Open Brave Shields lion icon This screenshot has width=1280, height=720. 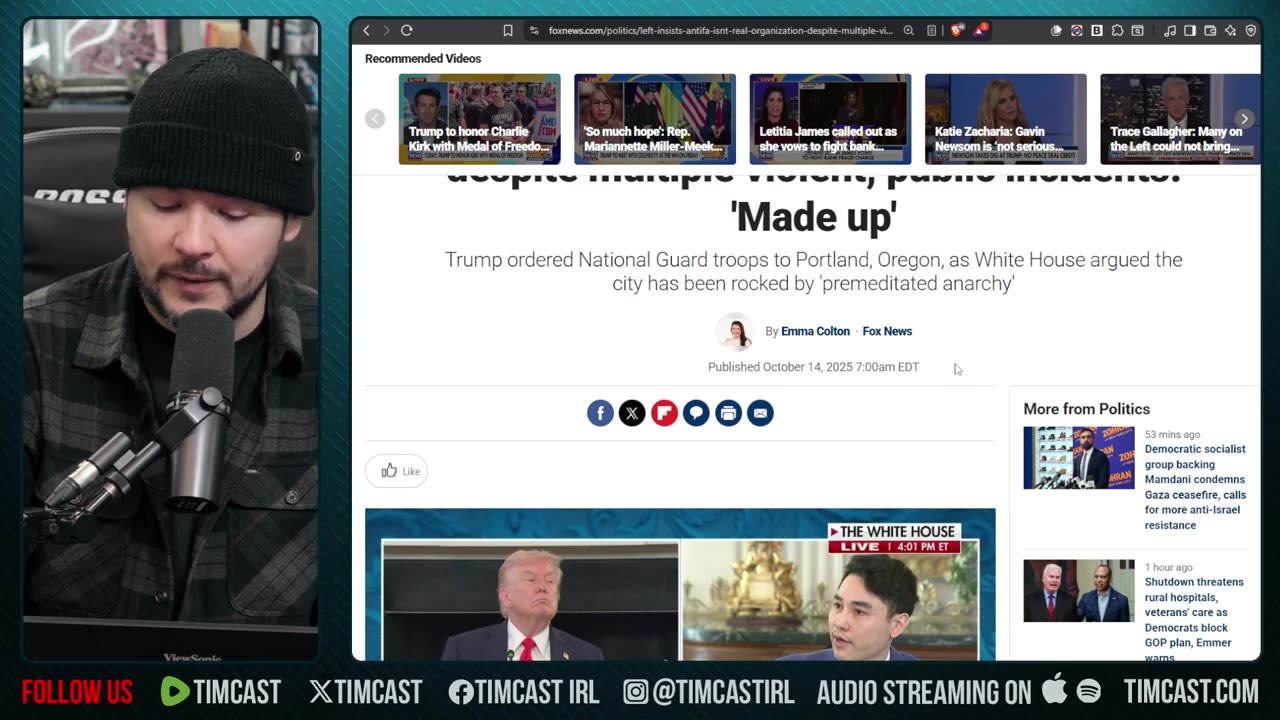tap(956, 31)
